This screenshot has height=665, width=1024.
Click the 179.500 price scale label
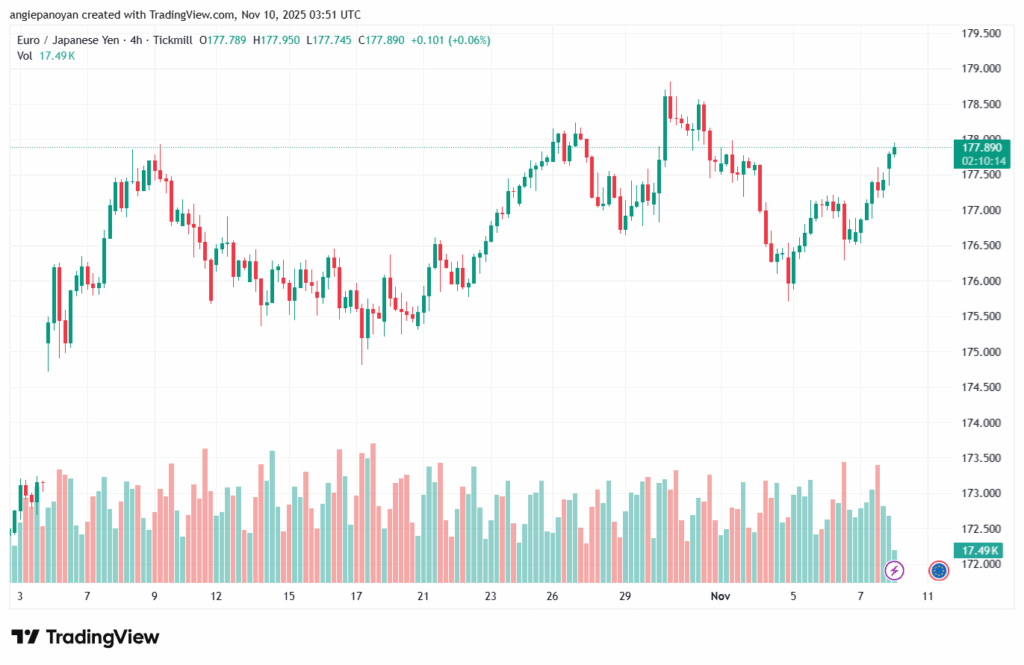coord(981,33)
